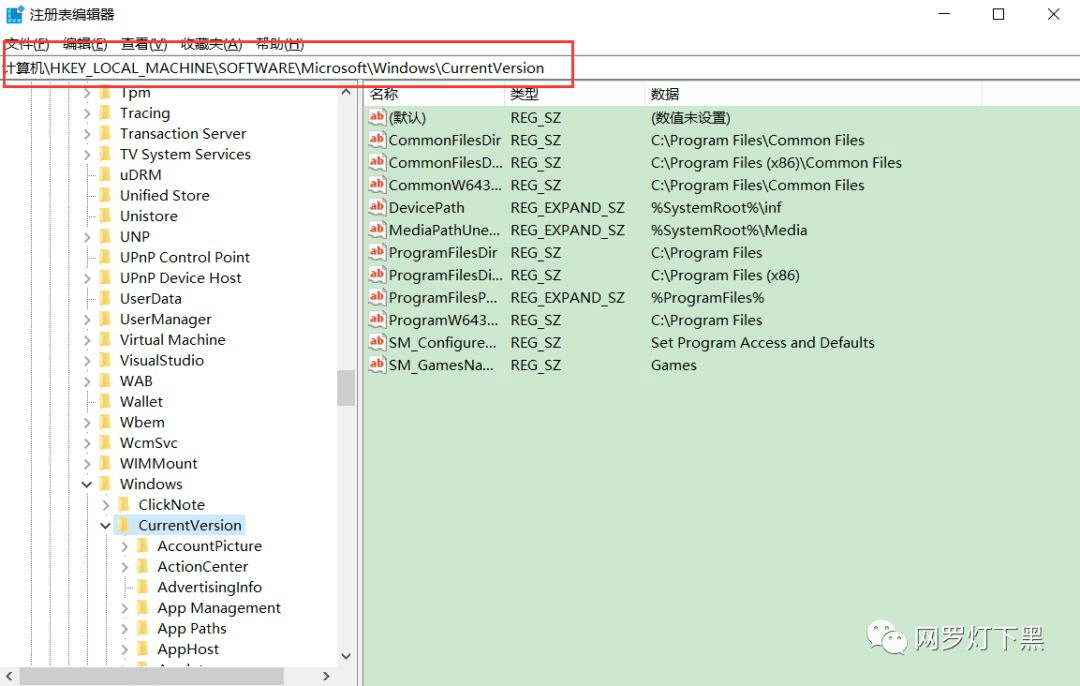Sort values by the 名称 column header
Screen dimensions: 1080x686
434,94
